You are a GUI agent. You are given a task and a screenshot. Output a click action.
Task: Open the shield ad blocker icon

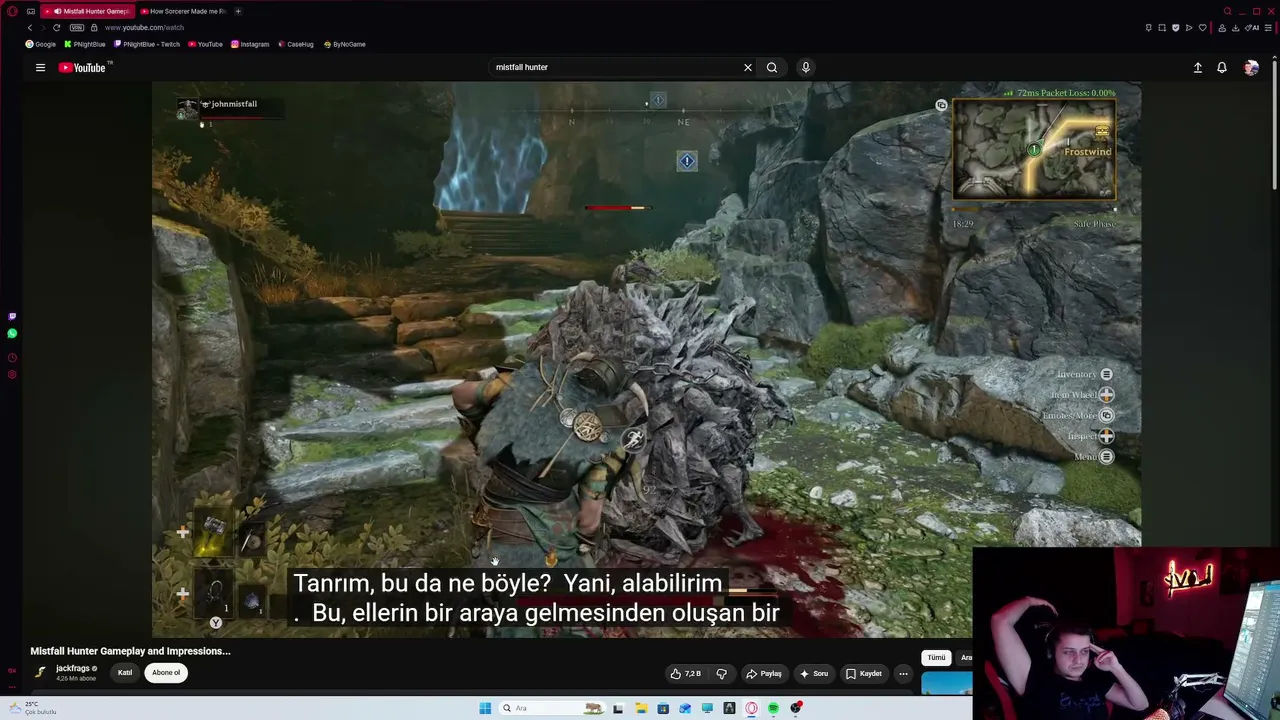coord(1175,27)
